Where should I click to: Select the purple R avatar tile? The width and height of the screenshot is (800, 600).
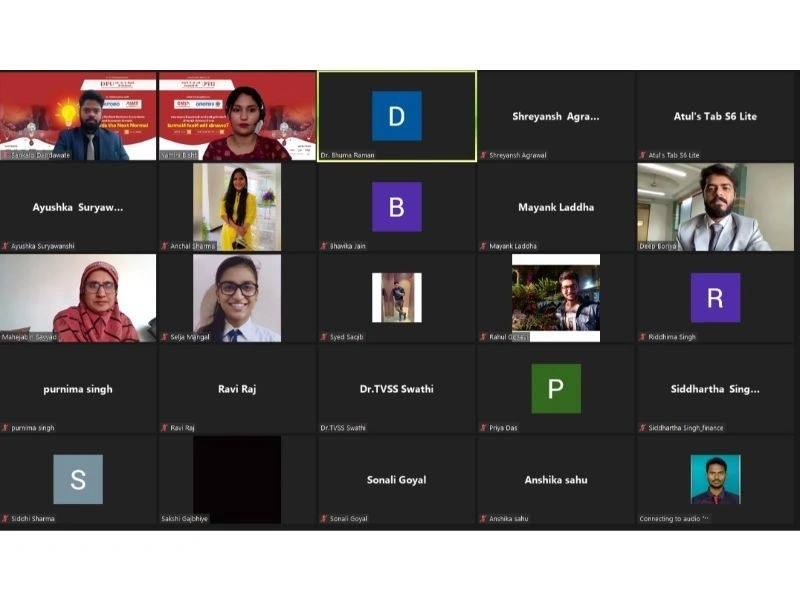[x=715, y=297]
